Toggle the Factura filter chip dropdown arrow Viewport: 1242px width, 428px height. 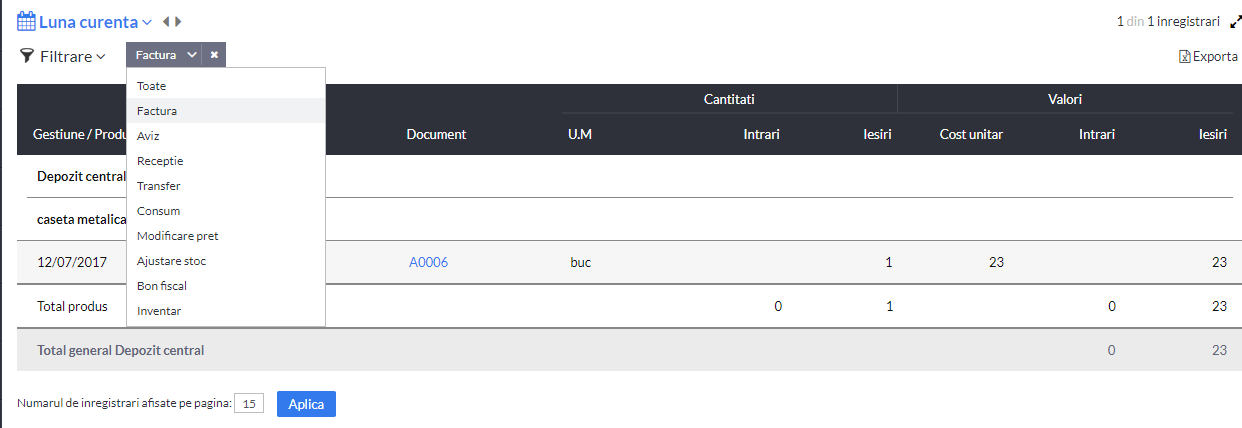point(192,55)
